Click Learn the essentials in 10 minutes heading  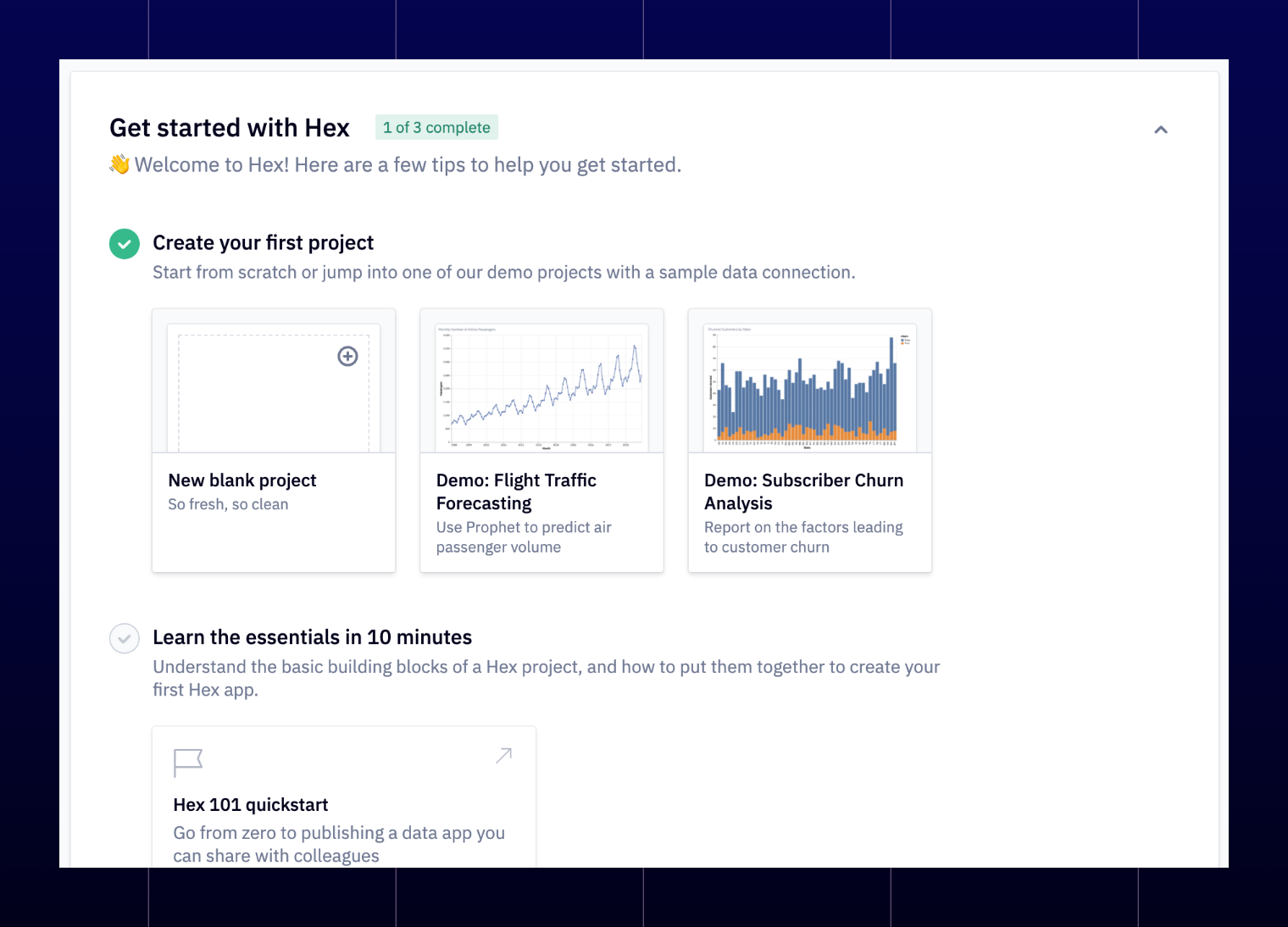pos(312,637)
